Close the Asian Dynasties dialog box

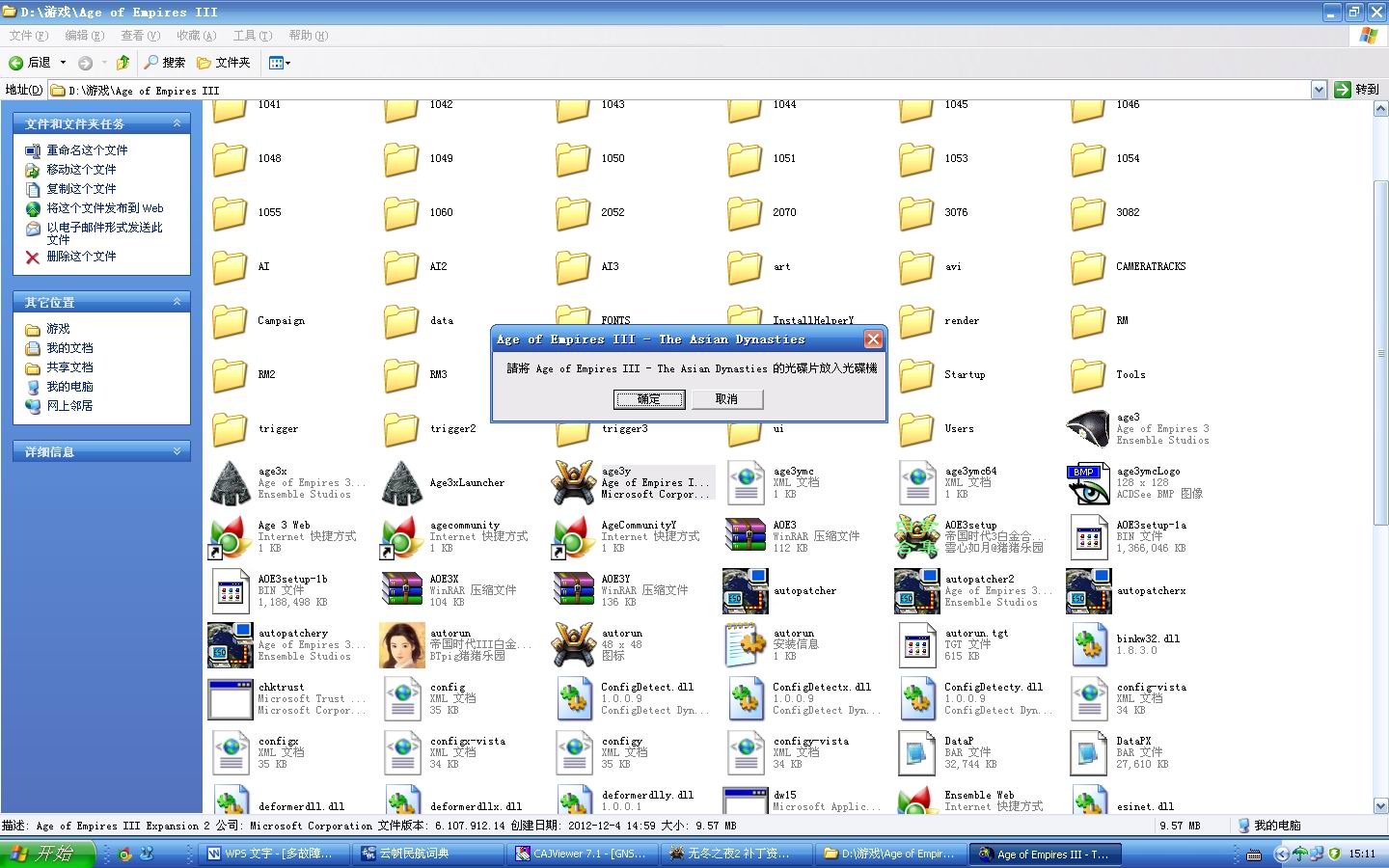click(873, 339)
